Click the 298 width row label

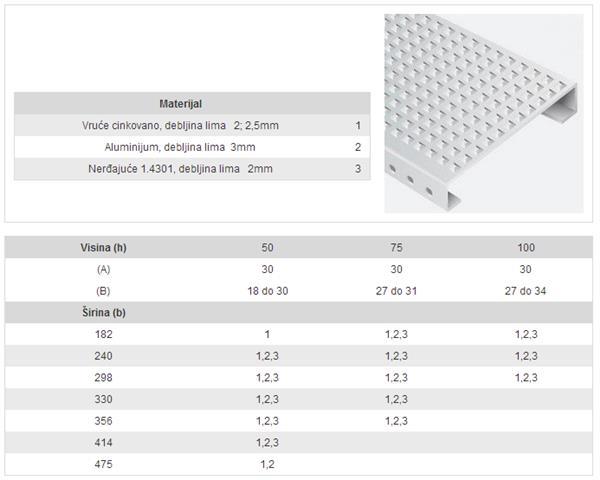click(x=103, y=377)
